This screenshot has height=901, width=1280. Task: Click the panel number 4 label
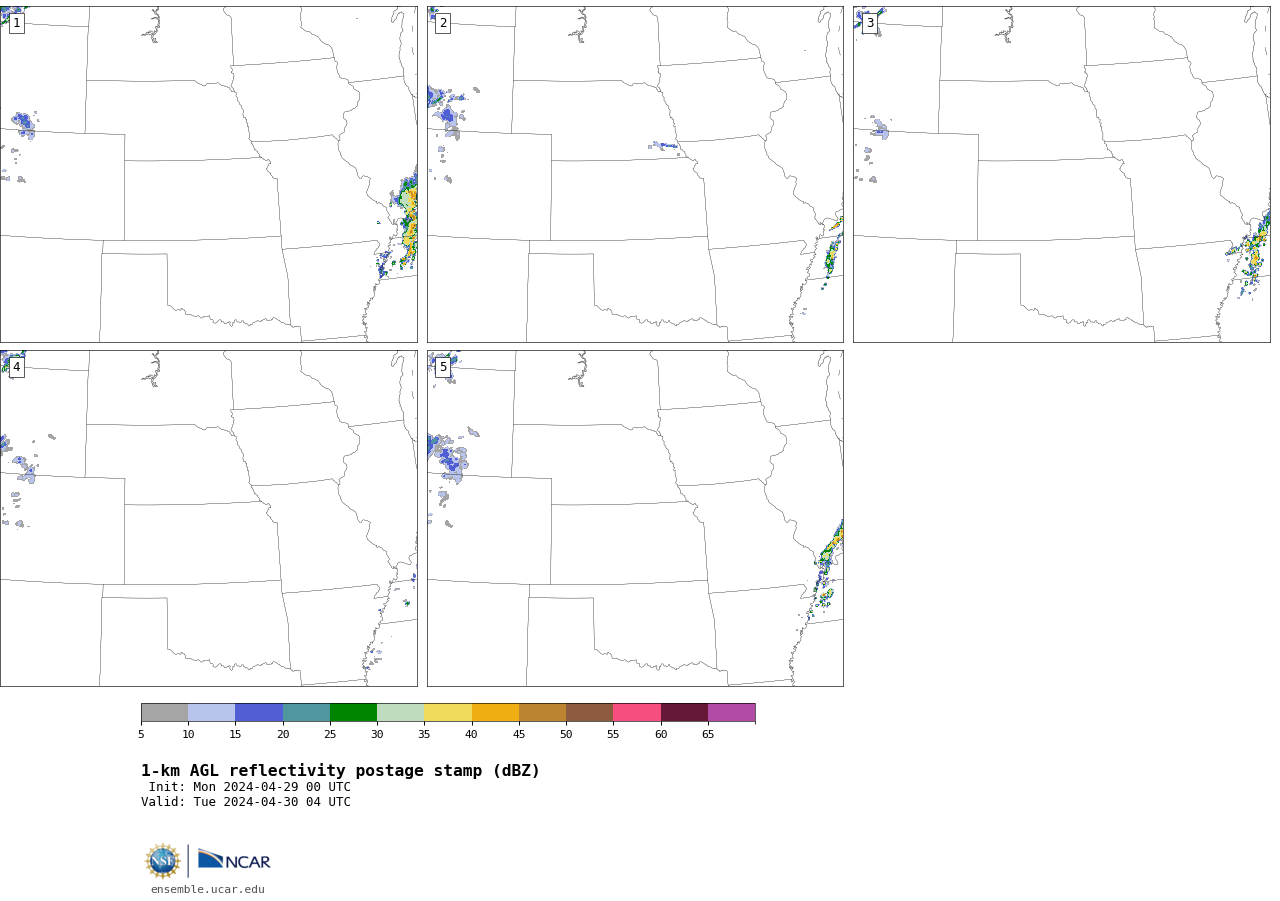pos(16,367)
